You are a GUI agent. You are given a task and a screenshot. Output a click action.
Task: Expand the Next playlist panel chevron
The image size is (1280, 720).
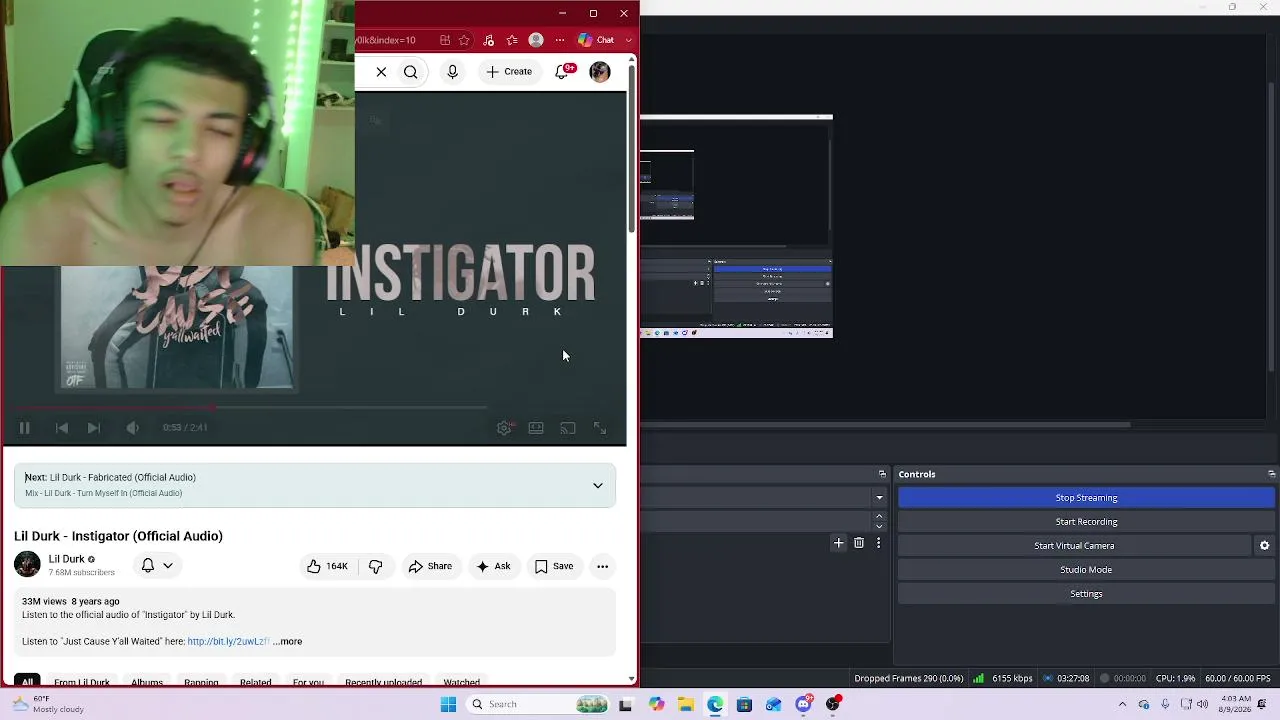[598, 486]
